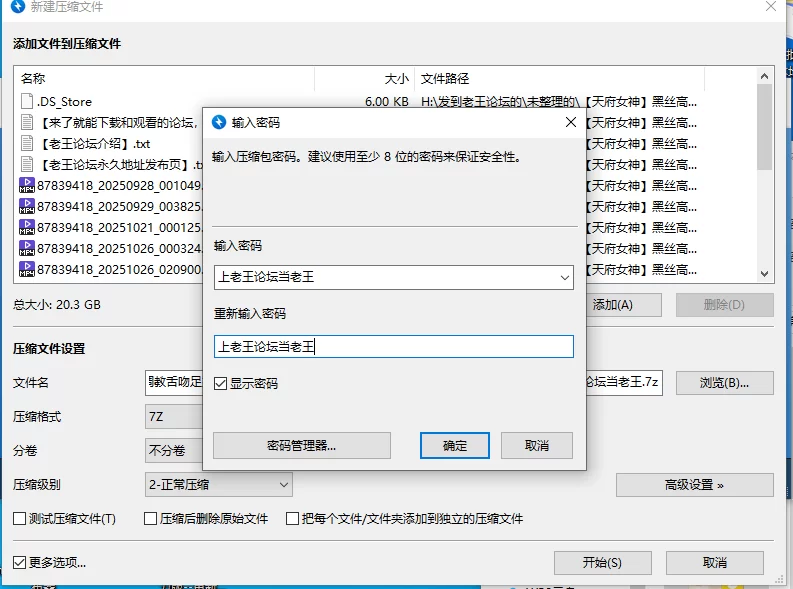Sort by the 文件路径 column header

tap(559, 78)
